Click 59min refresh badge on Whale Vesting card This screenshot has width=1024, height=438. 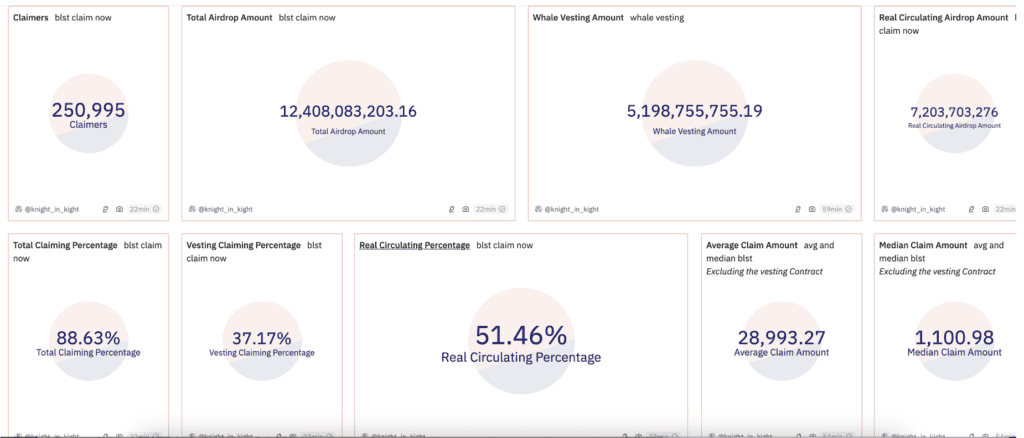837,209
